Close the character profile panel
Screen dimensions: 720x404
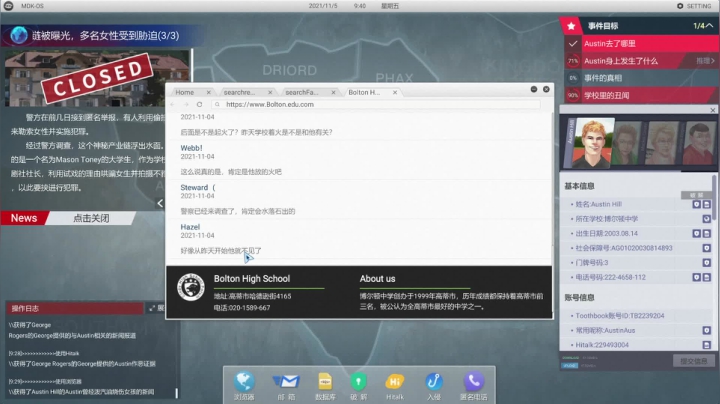coord(713,110)
